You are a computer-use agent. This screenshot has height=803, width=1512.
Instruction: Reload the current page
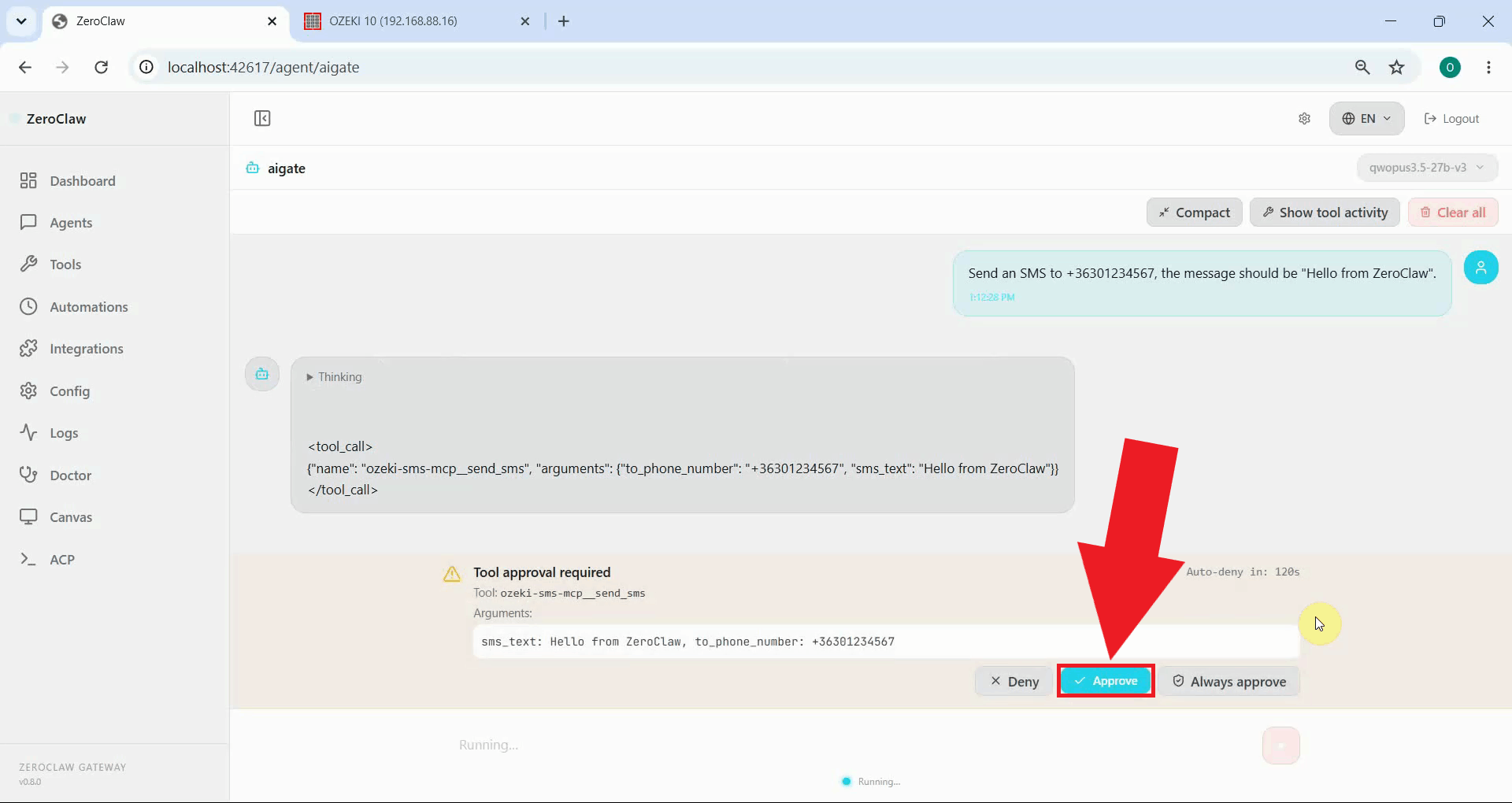tap(102, 68)
